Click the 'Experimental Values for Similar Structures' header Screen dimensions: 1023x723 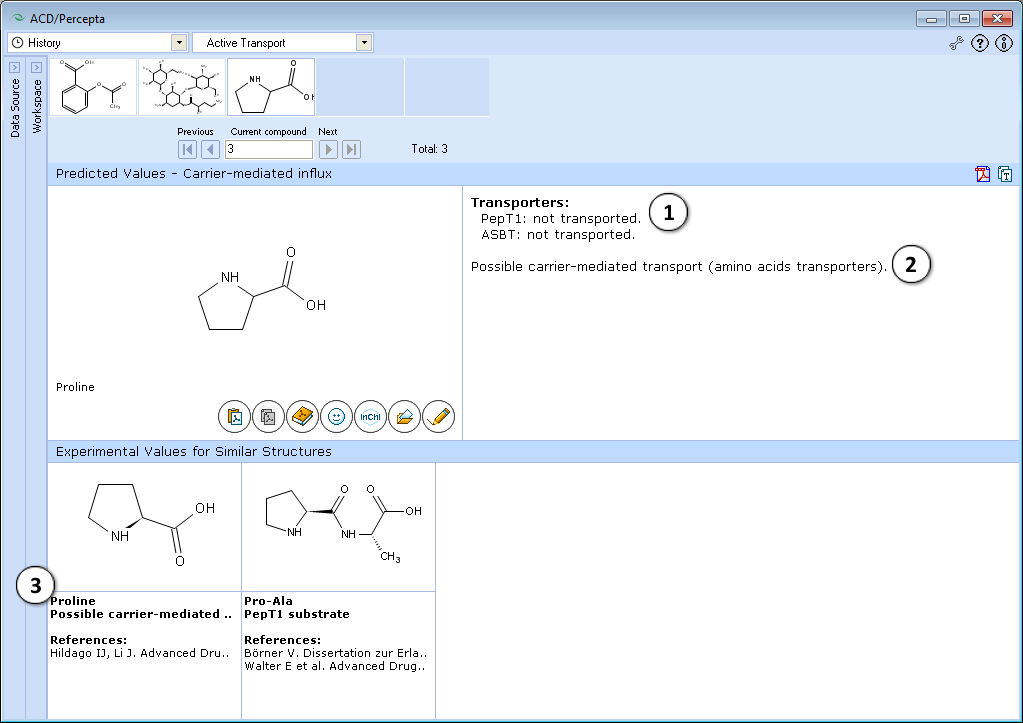click(x=194, y=452)
